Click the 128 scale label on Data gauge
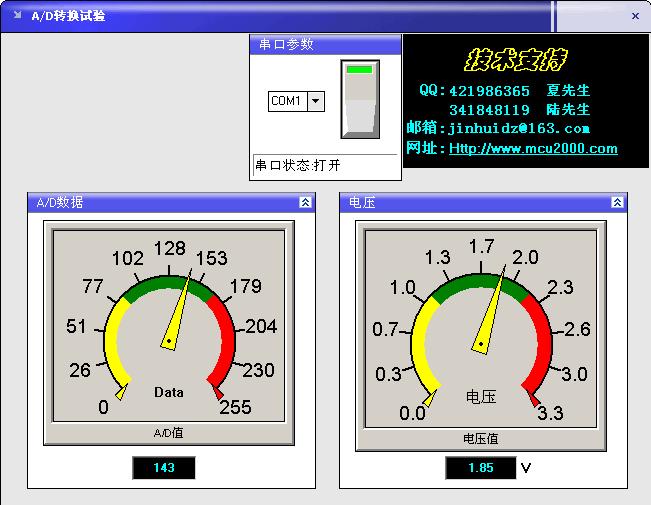651x505 pixels. coord(169,248)
